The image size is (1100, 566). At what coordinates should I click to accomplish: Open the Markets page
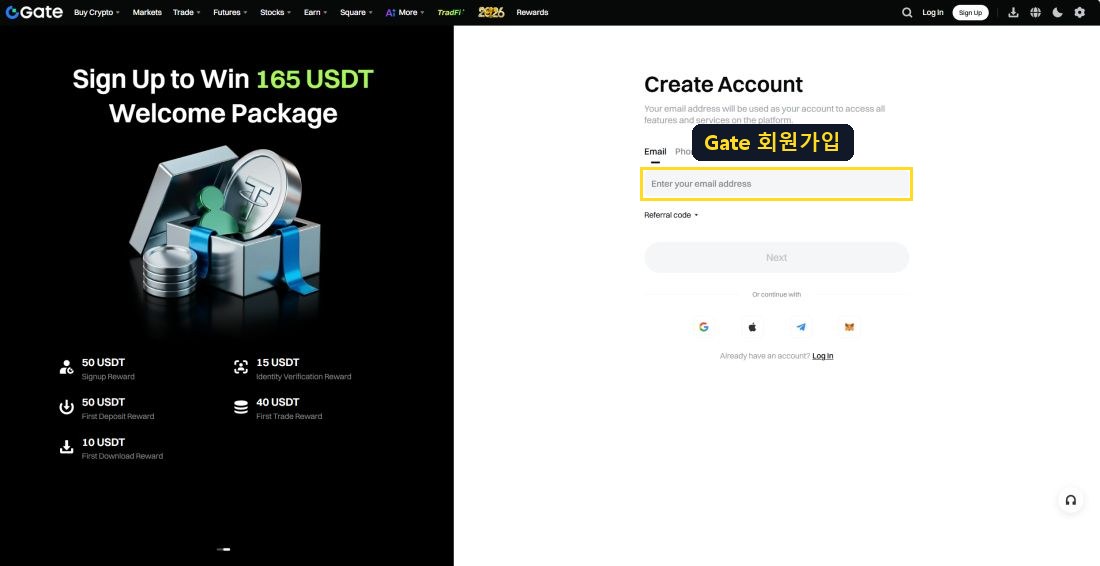pyautogui.click(x=147, y=13)
